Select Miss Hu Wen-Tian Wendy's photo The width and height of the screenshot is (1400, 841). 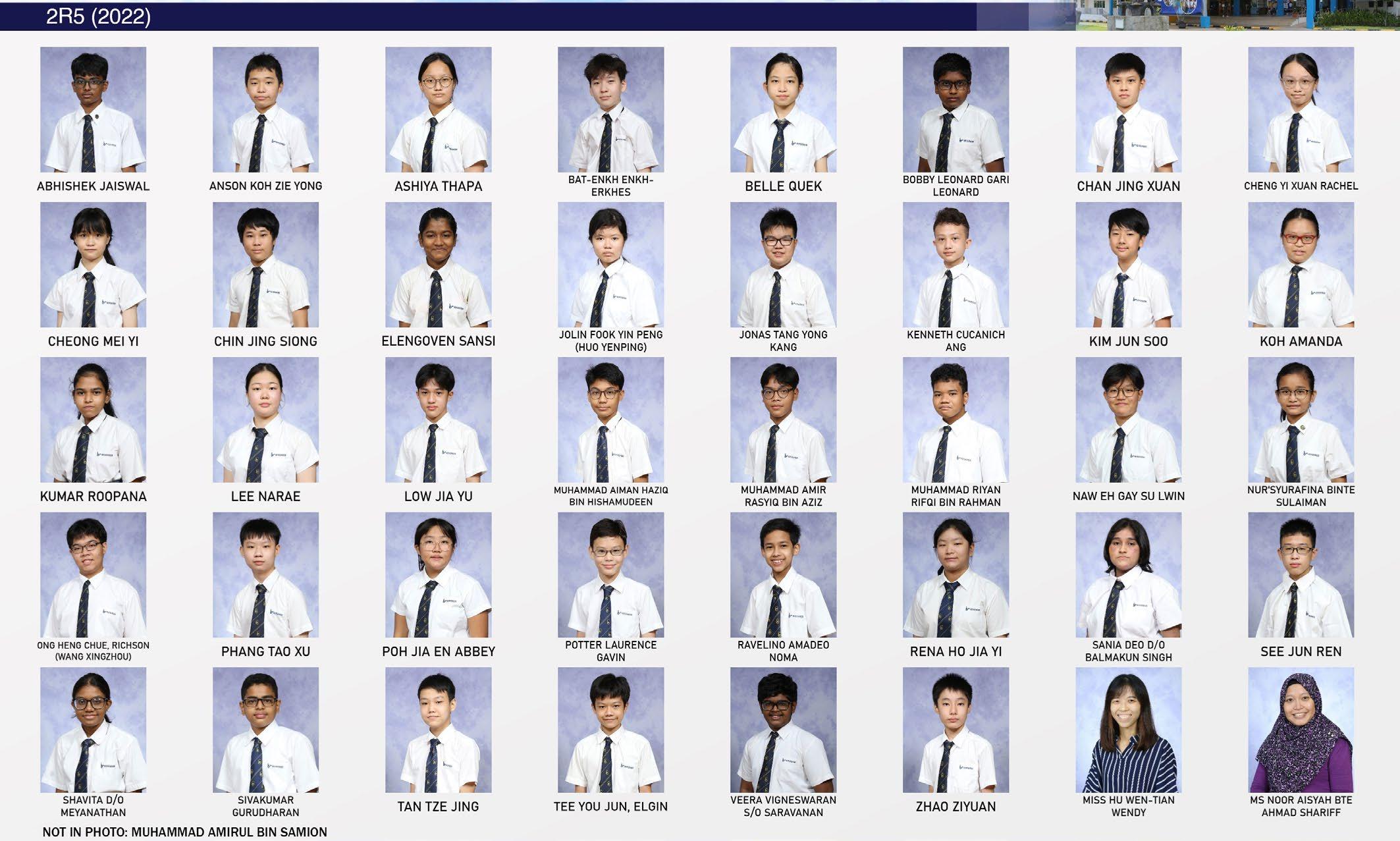(1128, 730)
